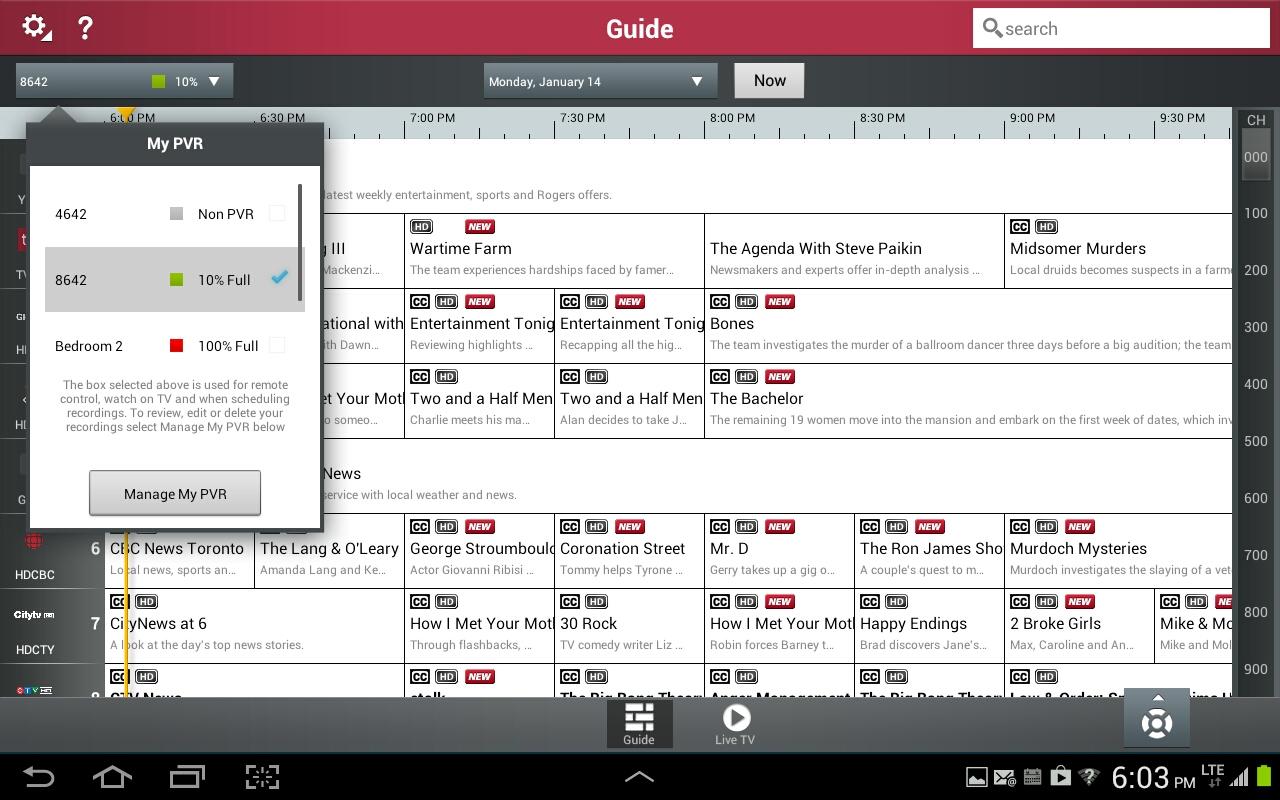Screen dimensions: 1280x800
Task: Click the red 100% Full swatch
Action: 177,345
